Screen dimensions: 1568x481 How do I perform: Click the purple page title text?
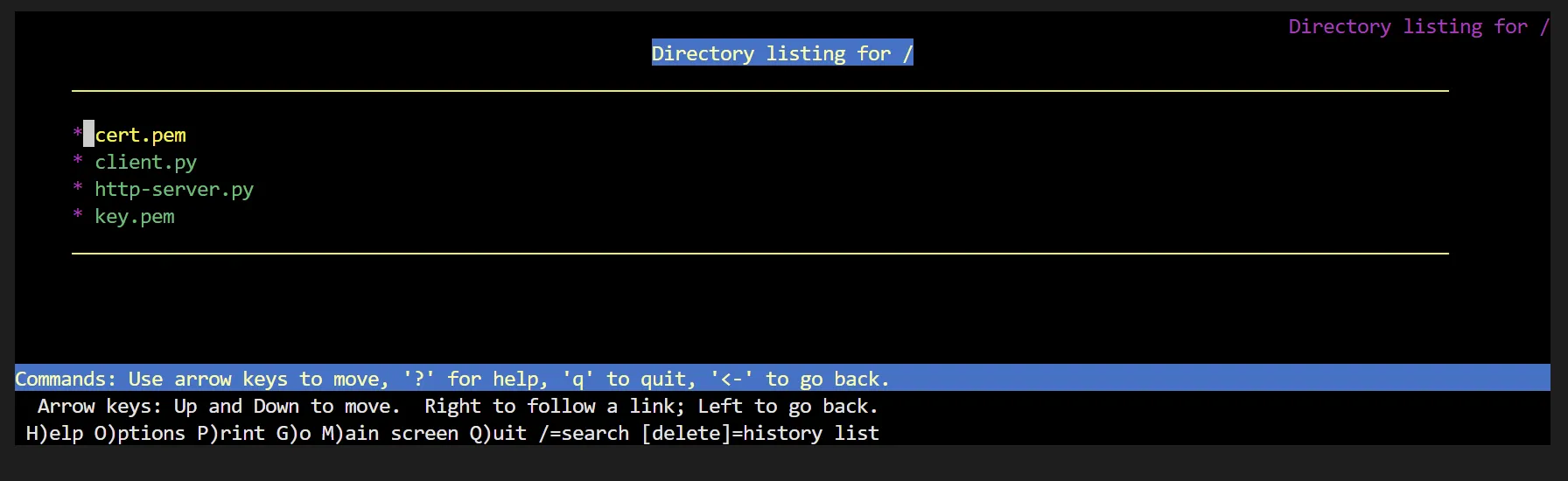(1417, 27)
